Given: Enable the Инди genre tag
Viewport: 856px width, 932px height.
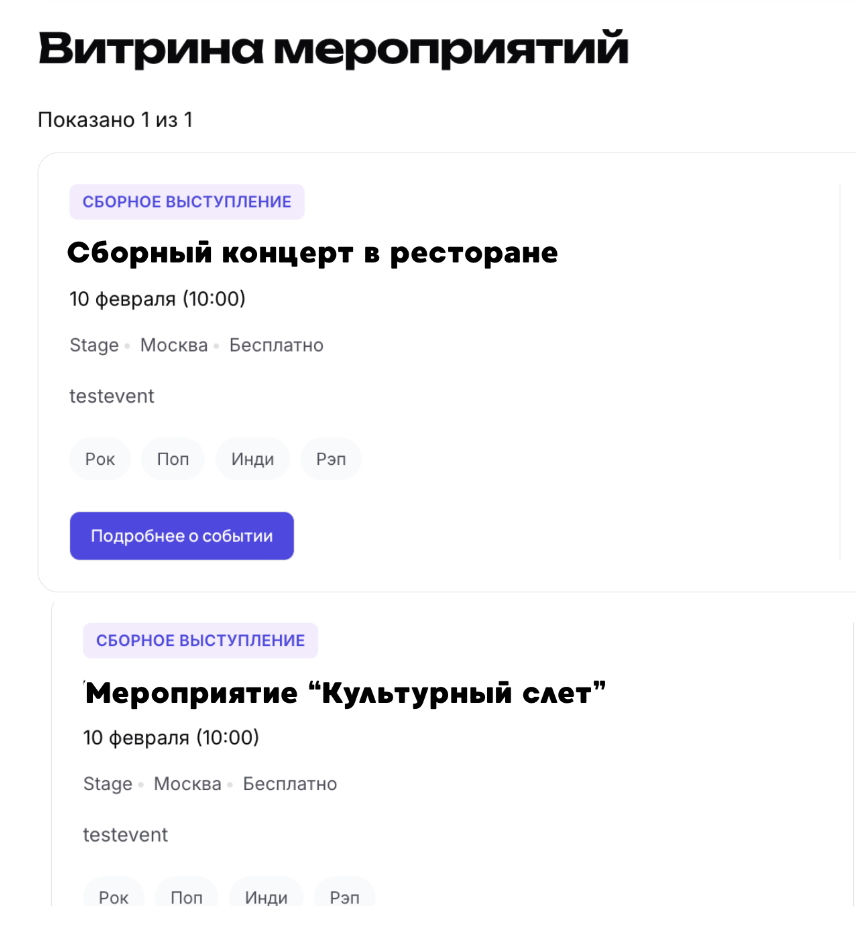Looking at the screenshot, I should pos(252,459).
